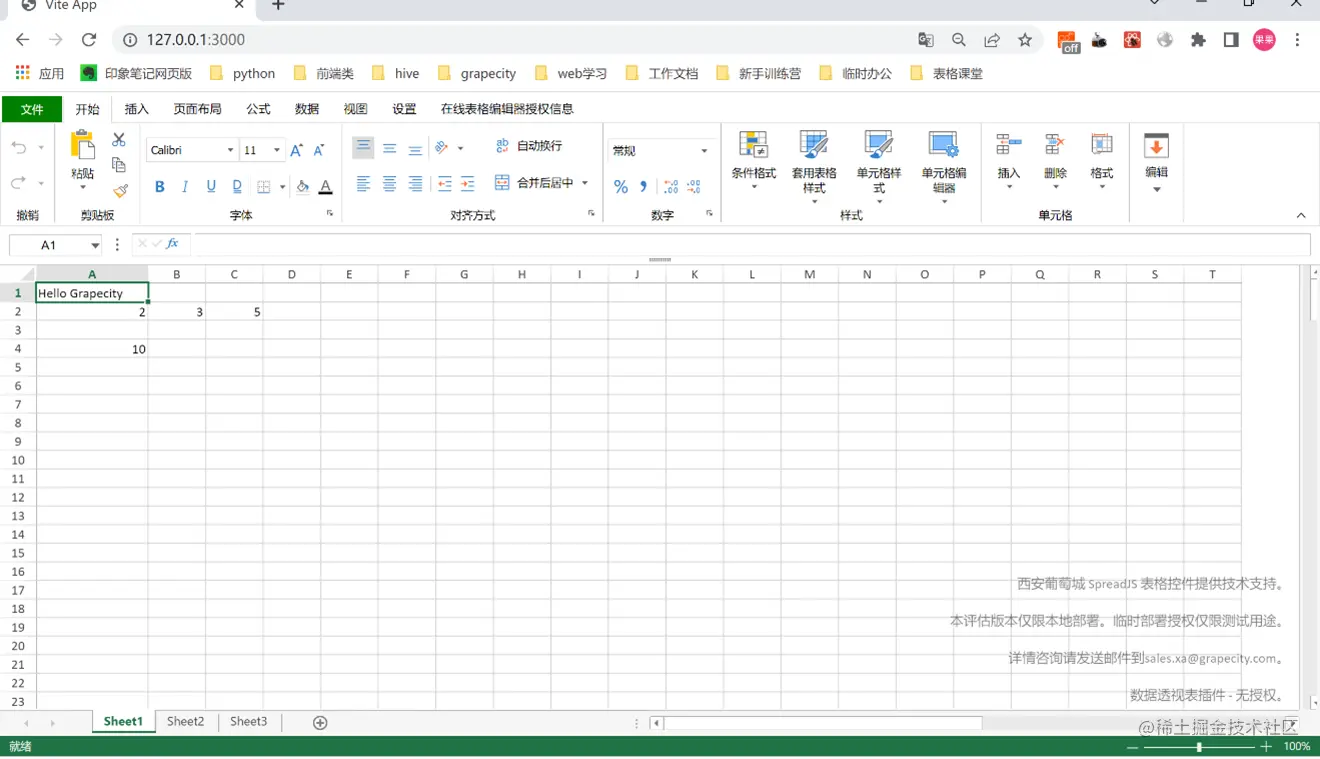Click the zoom slider handle in status bar
This screenshot has width=1320, height=759.
pos(1199,747)
